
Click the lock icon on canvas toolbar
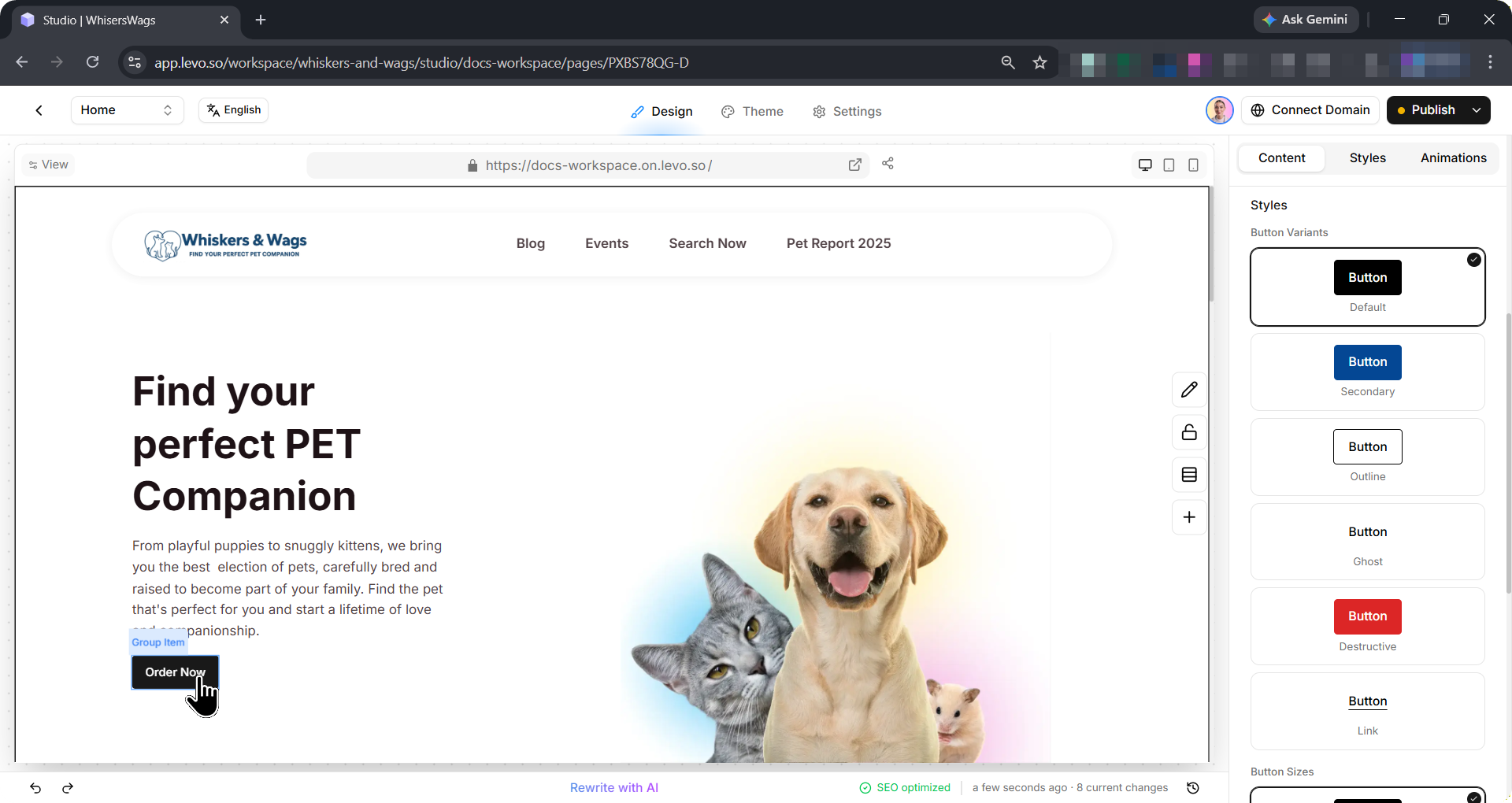[1189, 432]
